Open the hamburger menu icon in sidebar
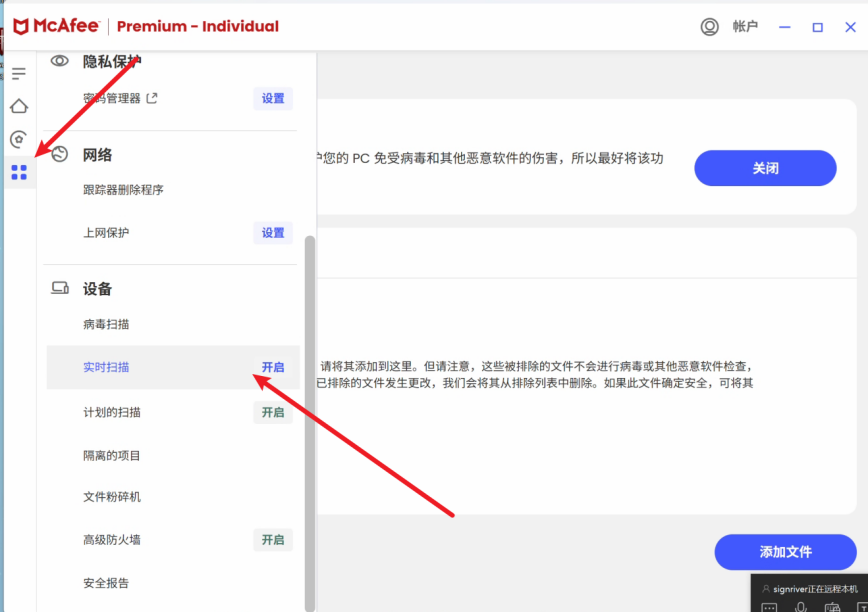Image resolution: width=868 pixels, height=612 pixels. pyautogui.click(x=19, y=73)
